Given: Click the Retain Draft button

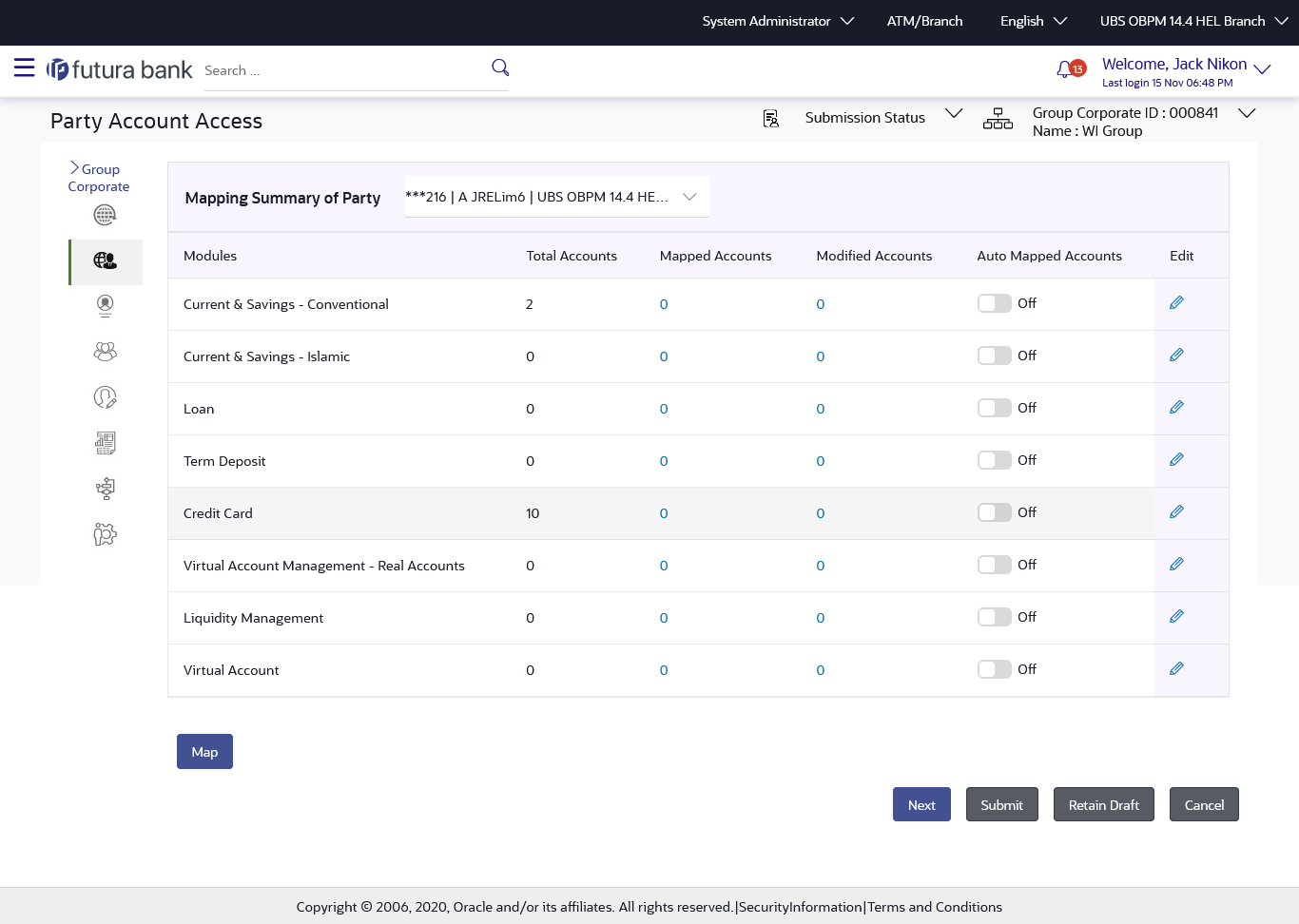Looking at the screenshot, I should [1103, 804].
